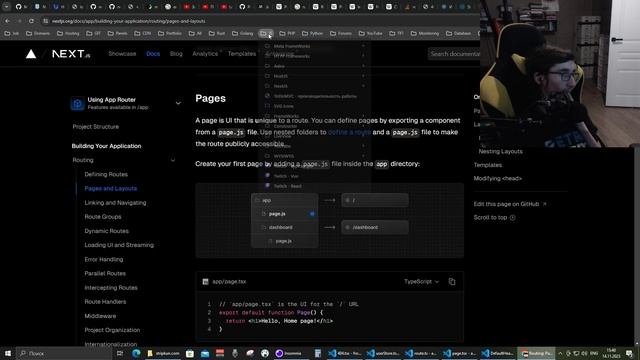Open the Portfolio bookmarks folder

[x=170, y=33]
